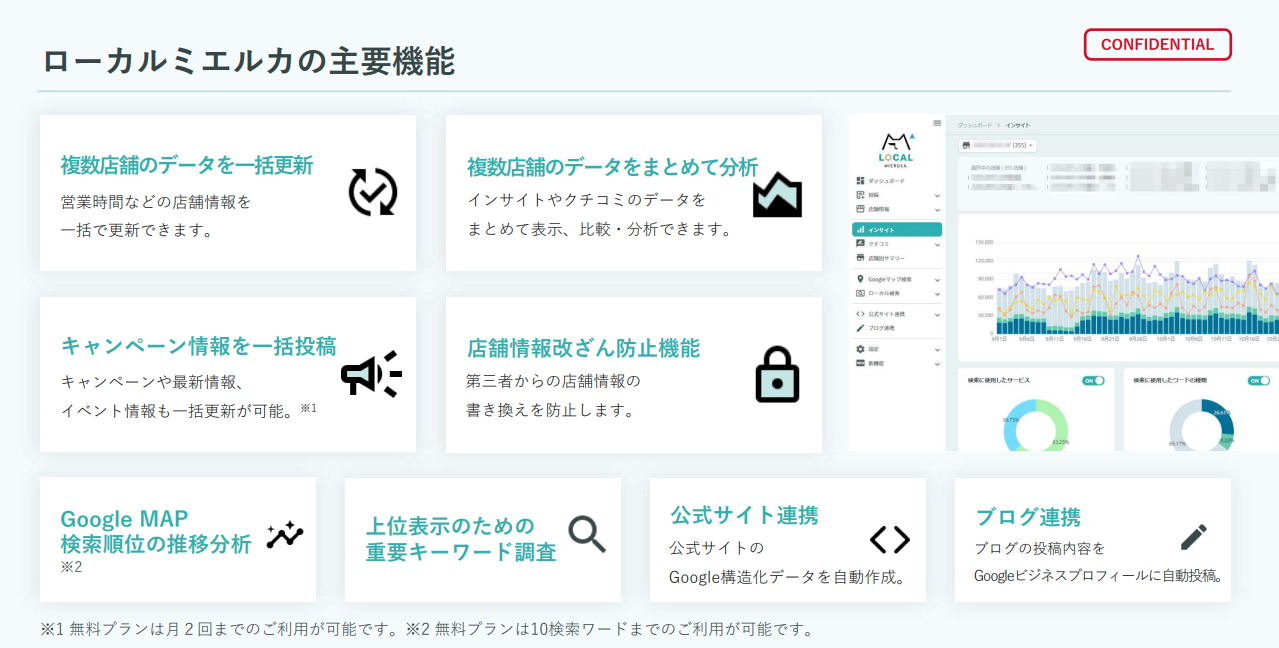
Task: Click the 店舗情報 storefront icon in the sidebar
Action: [860, 209]
